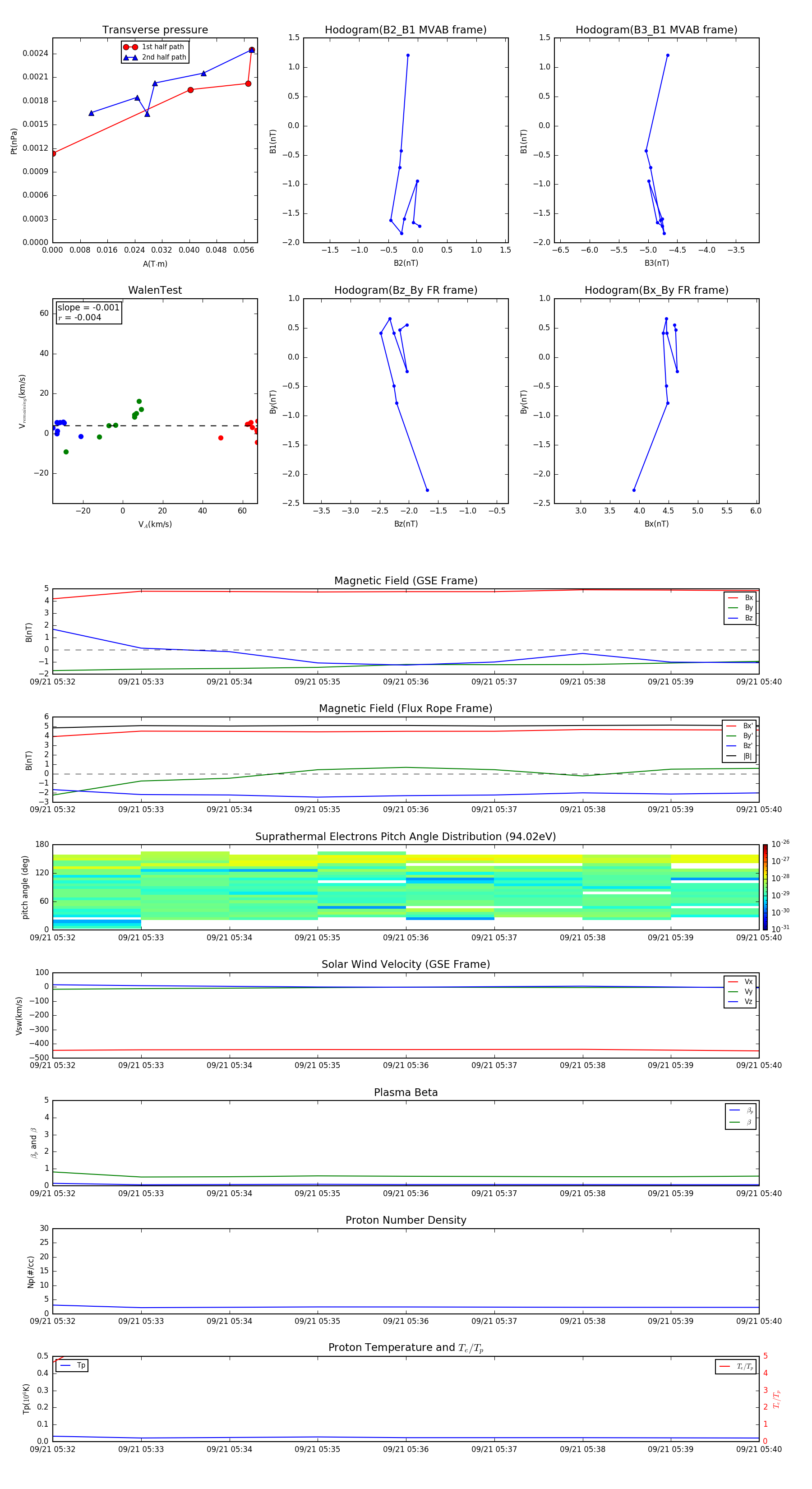Select the '2nd half path' legend entry
The height and width of the screenshot is (1489, 812).
[155, 57]
